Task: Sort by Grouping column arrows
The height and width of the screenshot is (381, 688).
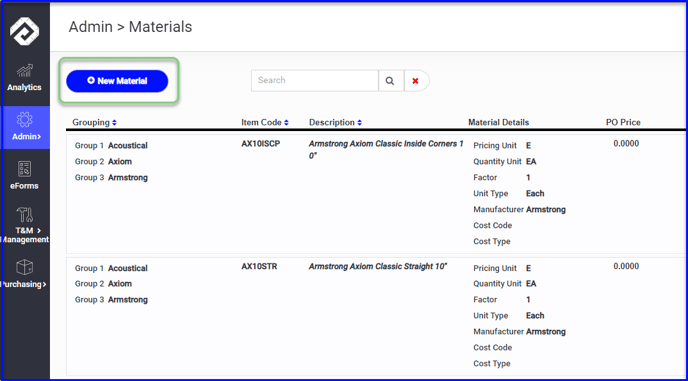Action: point(114,123)
